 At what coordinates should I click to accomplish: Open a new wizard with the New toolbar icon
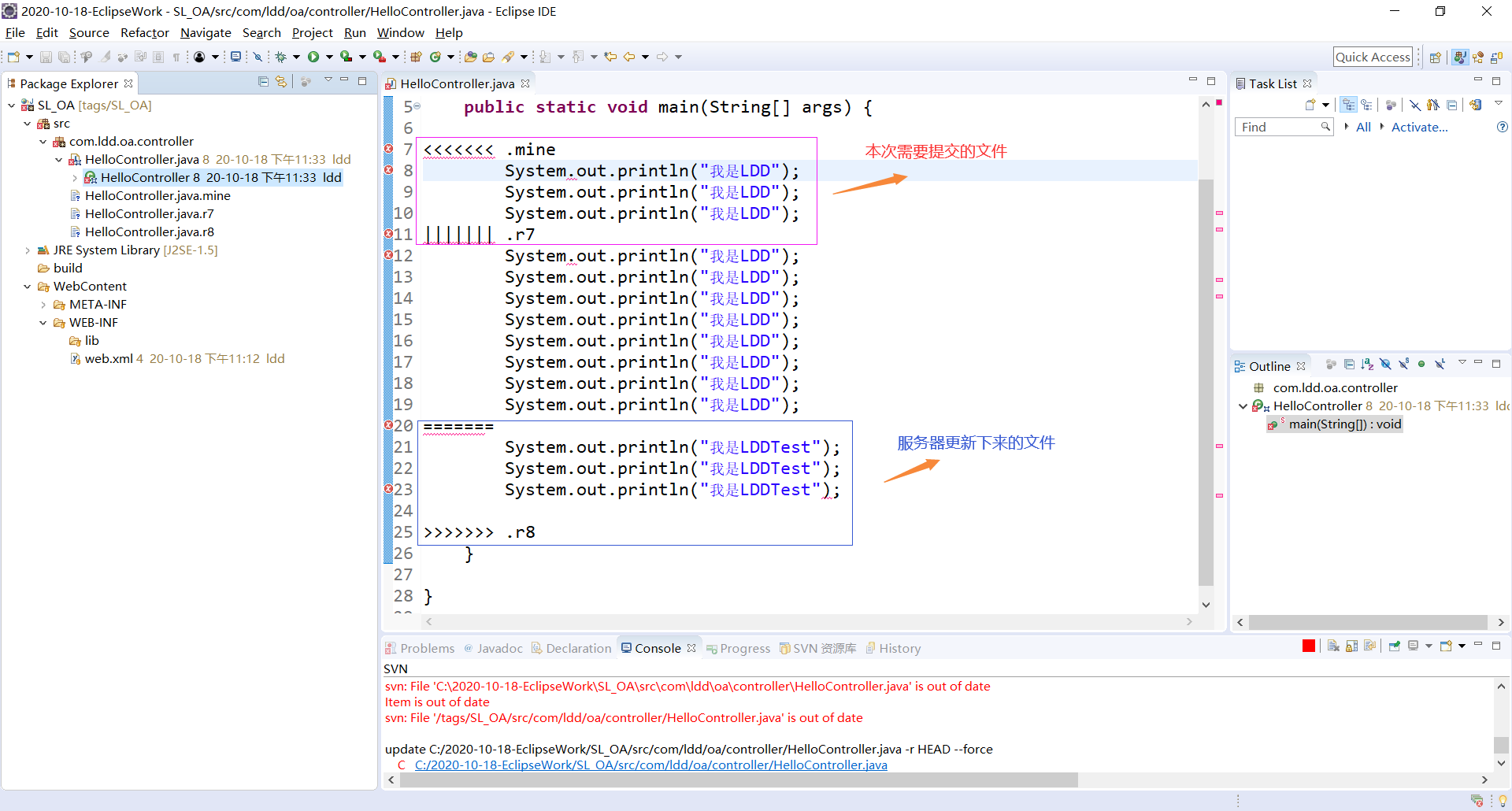[x=13, y=56]
